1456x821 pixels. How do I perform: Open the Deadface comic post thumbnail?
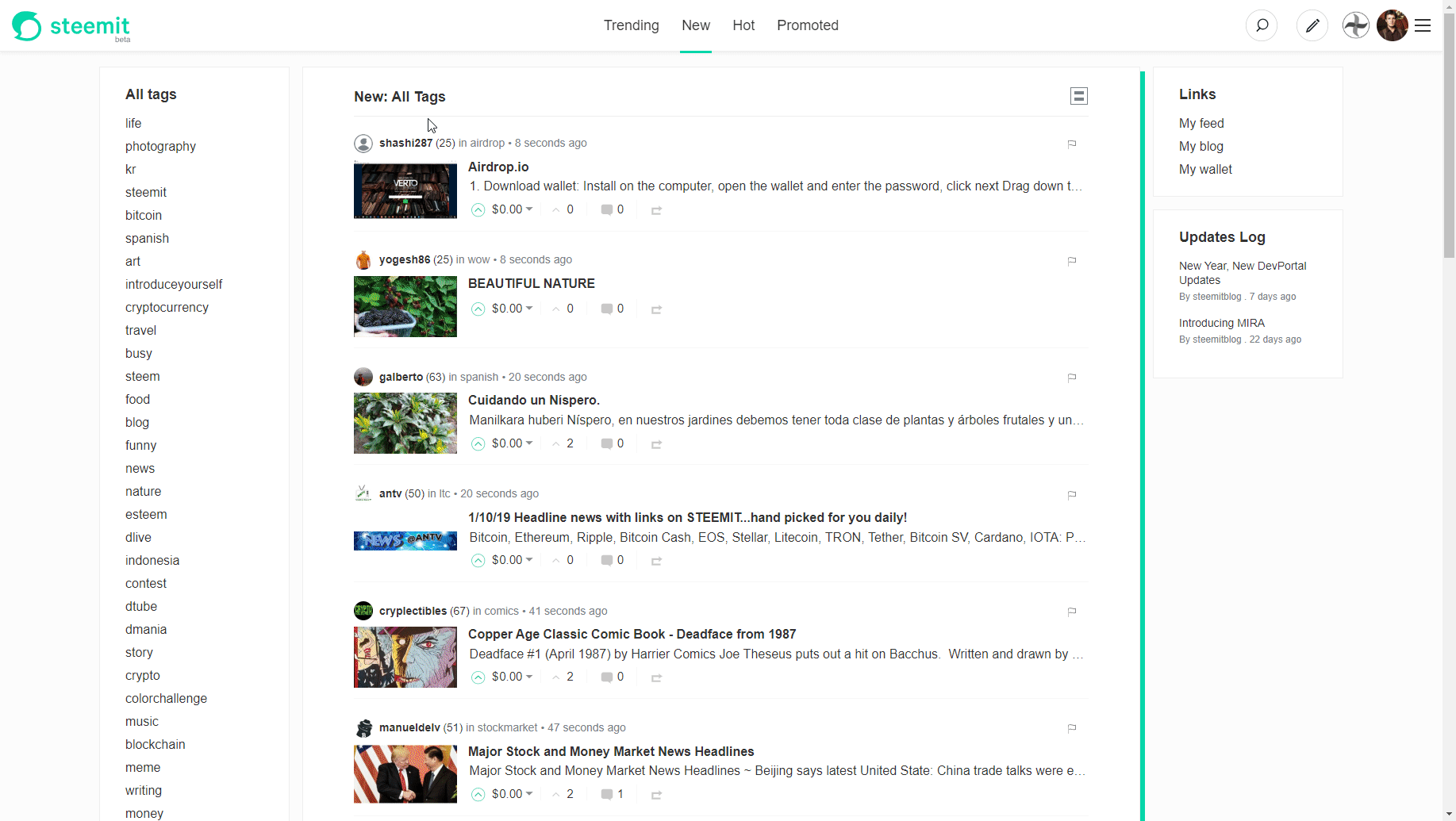[x=405, y=657]
